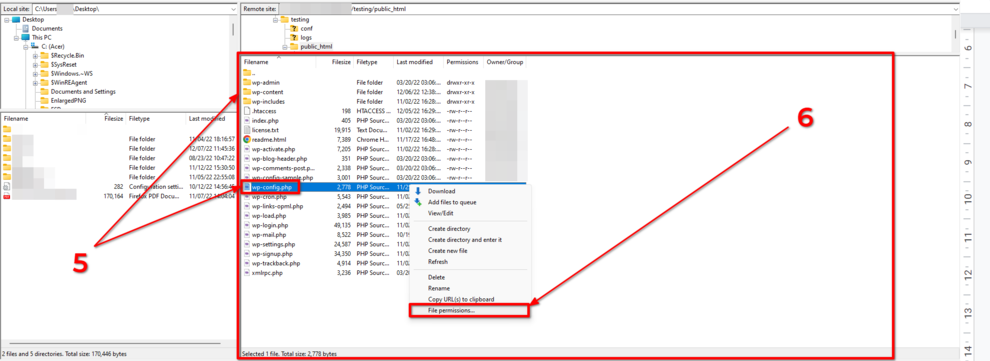
Task: Open File permissions... from the context menu
Action: tap(468, 311)
